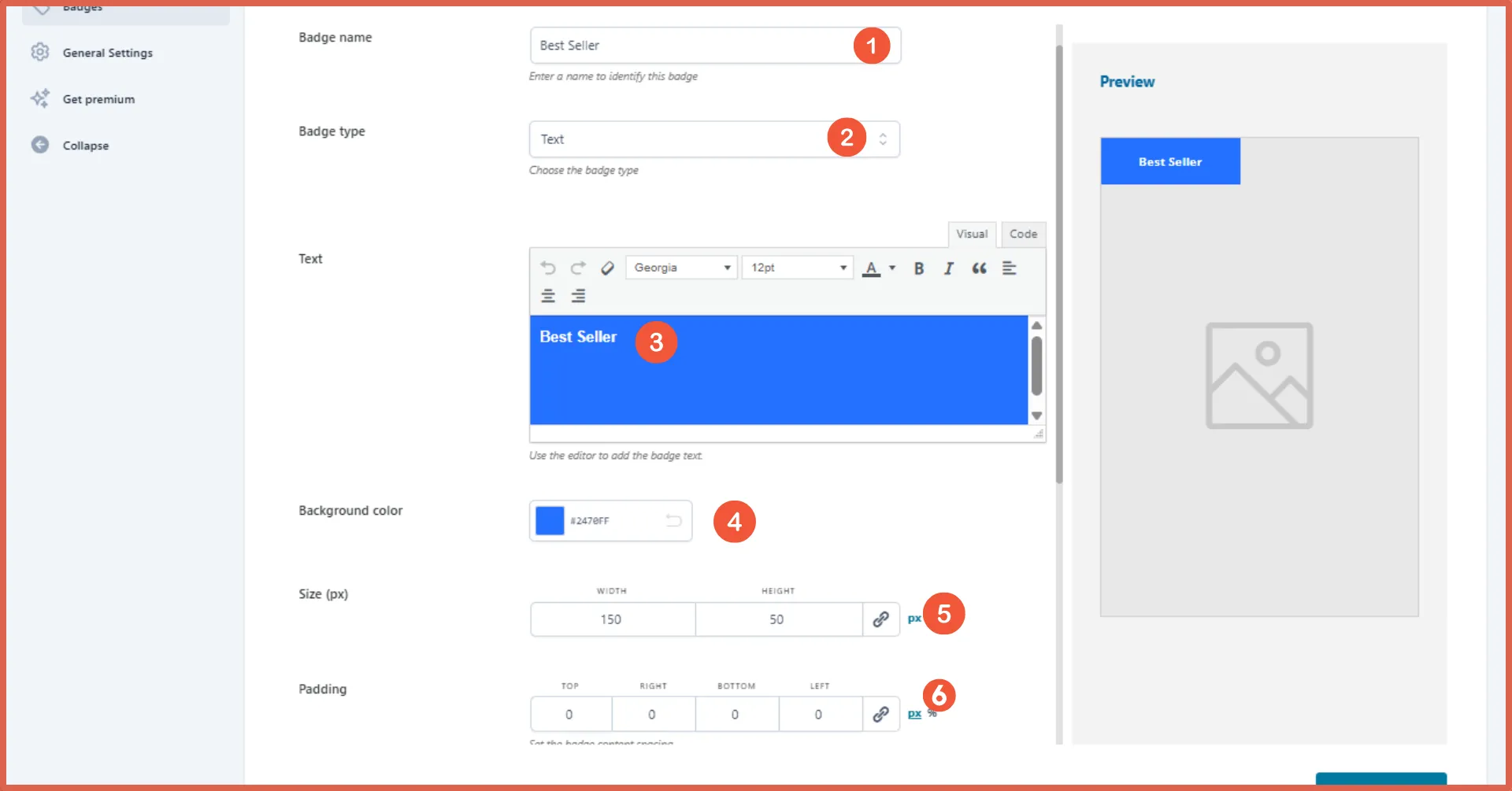Switch padding unit to percent
1512x791 pixels.
[932, 714]
